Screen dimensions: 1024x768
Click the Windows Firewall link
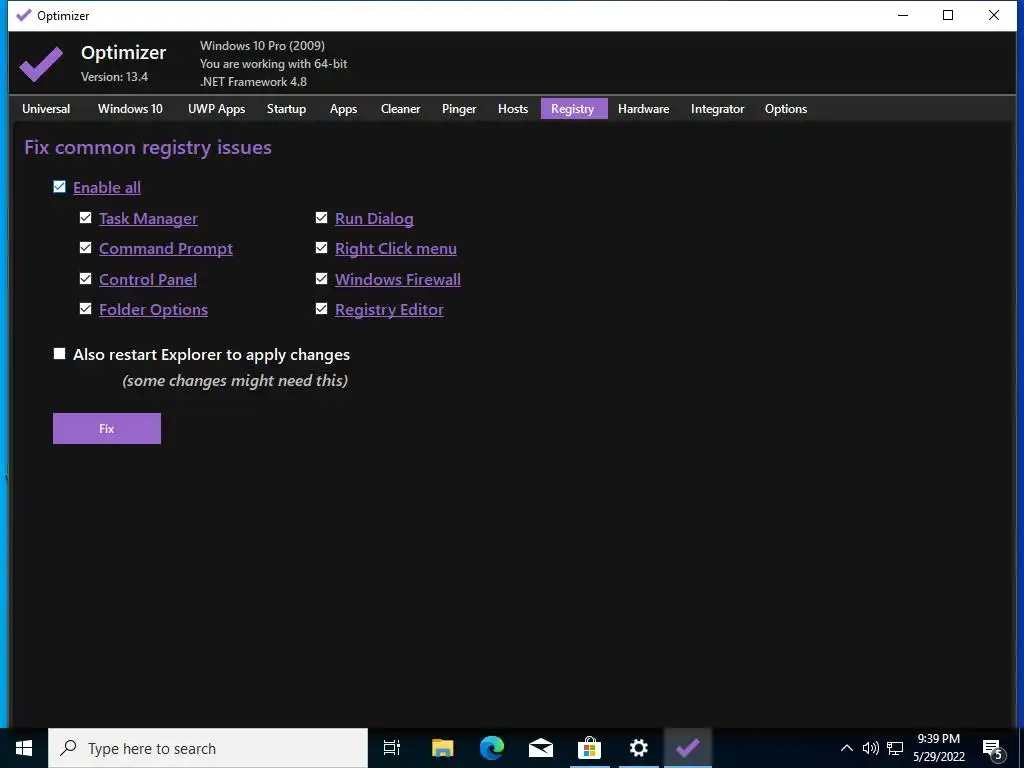click(398, 280)
